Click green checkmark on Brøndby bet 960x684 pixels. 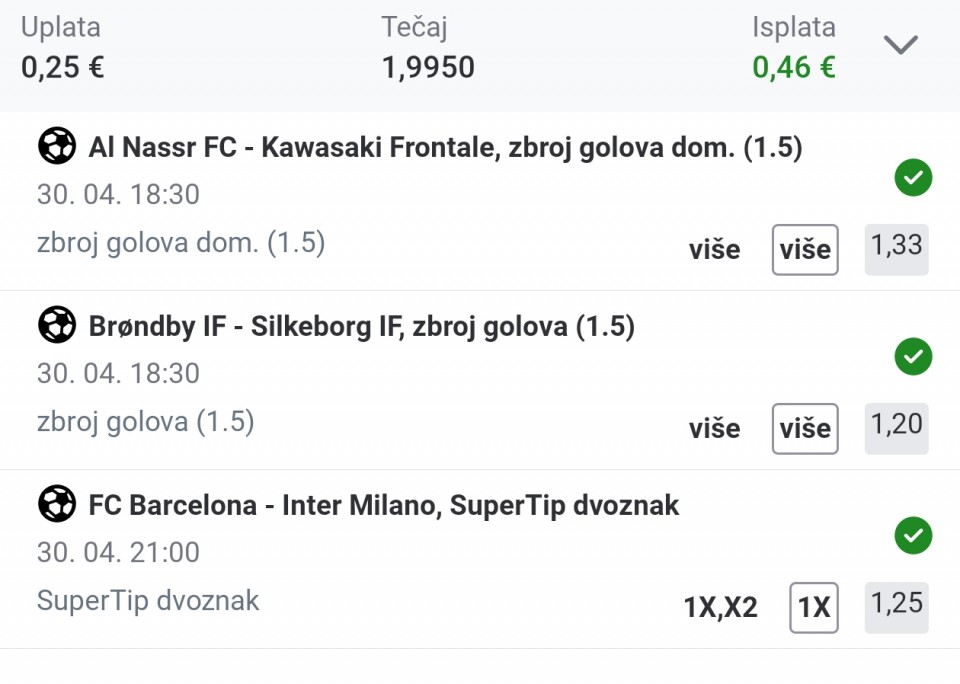coord(913,356)
